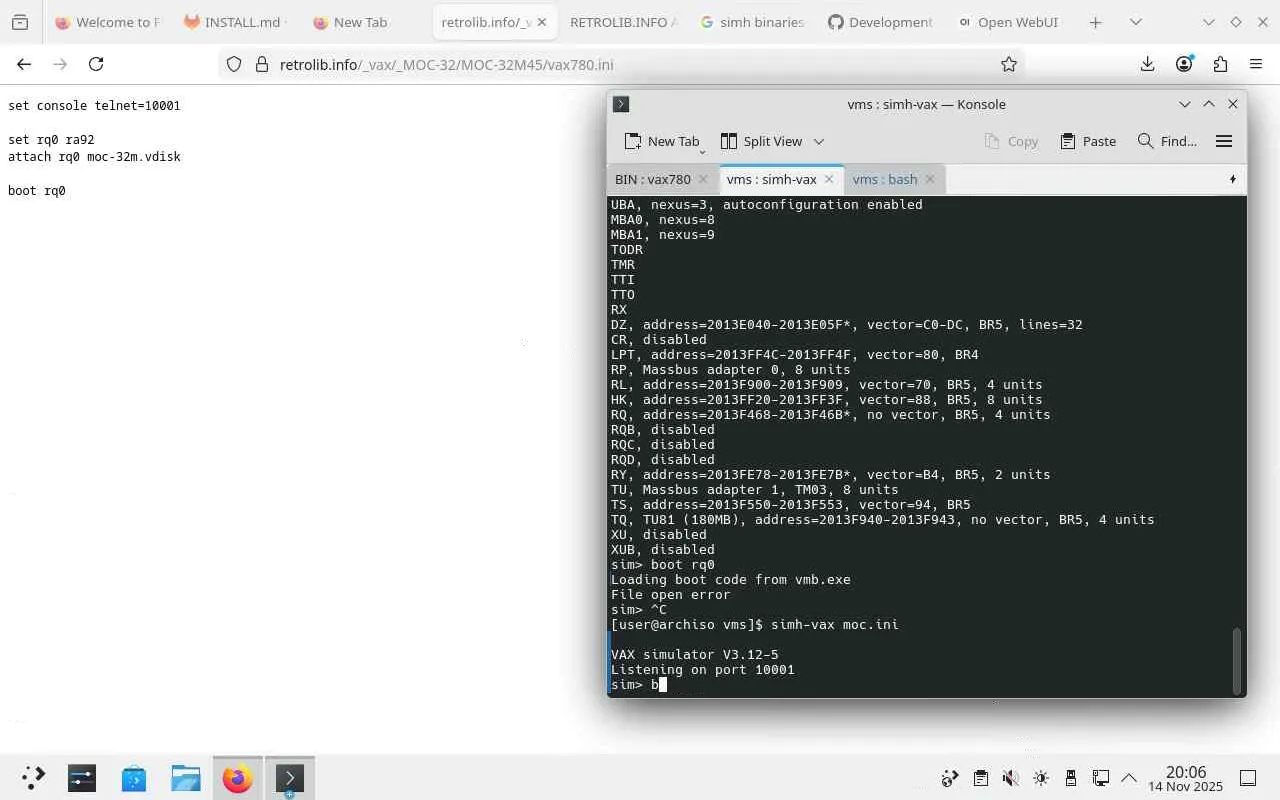Click 'VAX simulator V3.12-5' terminal line
Viewport: 1280px width, 800px height.
[695, 654]
